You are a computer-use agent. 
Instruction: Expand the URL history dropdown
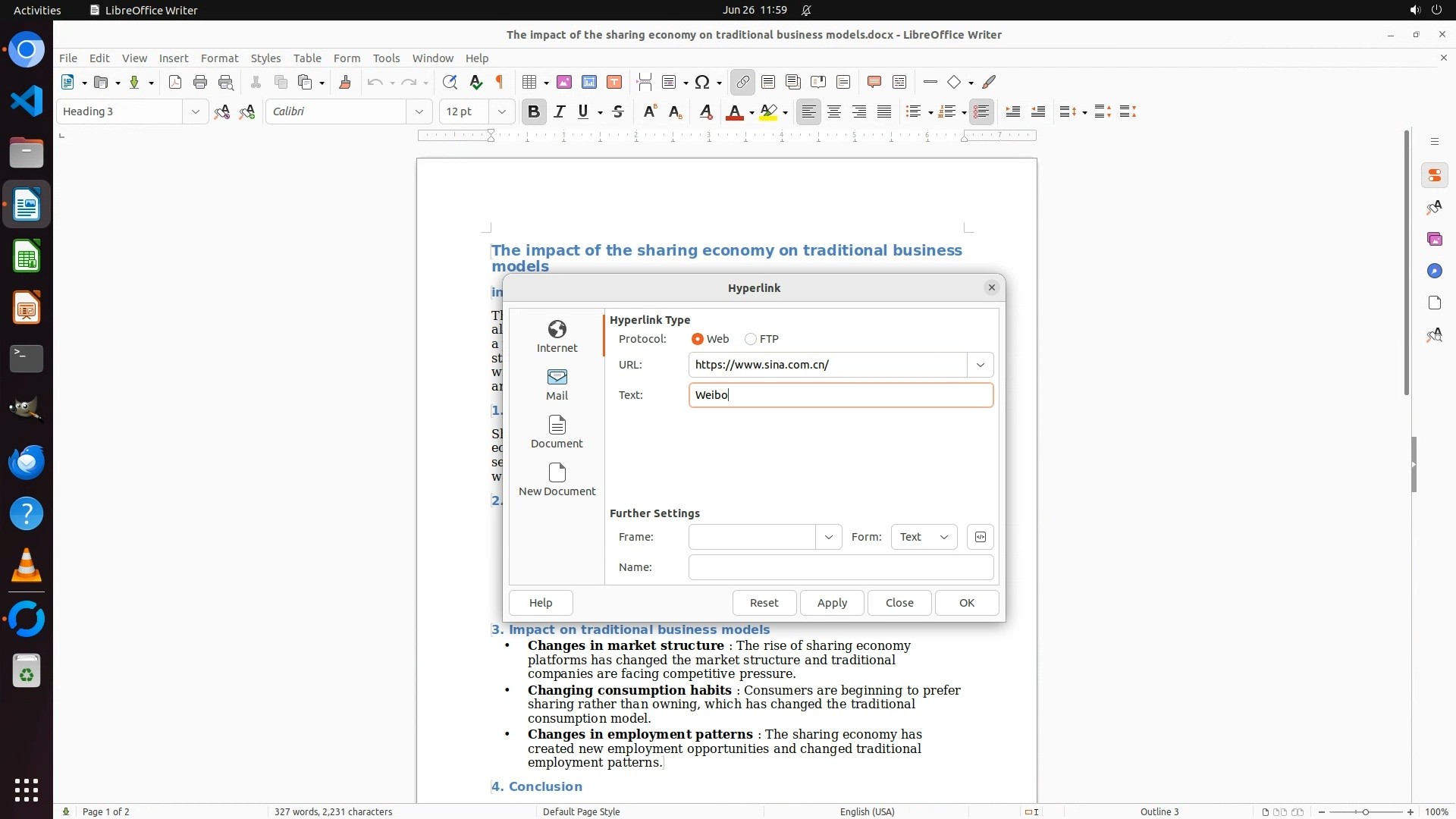[980, 365]
